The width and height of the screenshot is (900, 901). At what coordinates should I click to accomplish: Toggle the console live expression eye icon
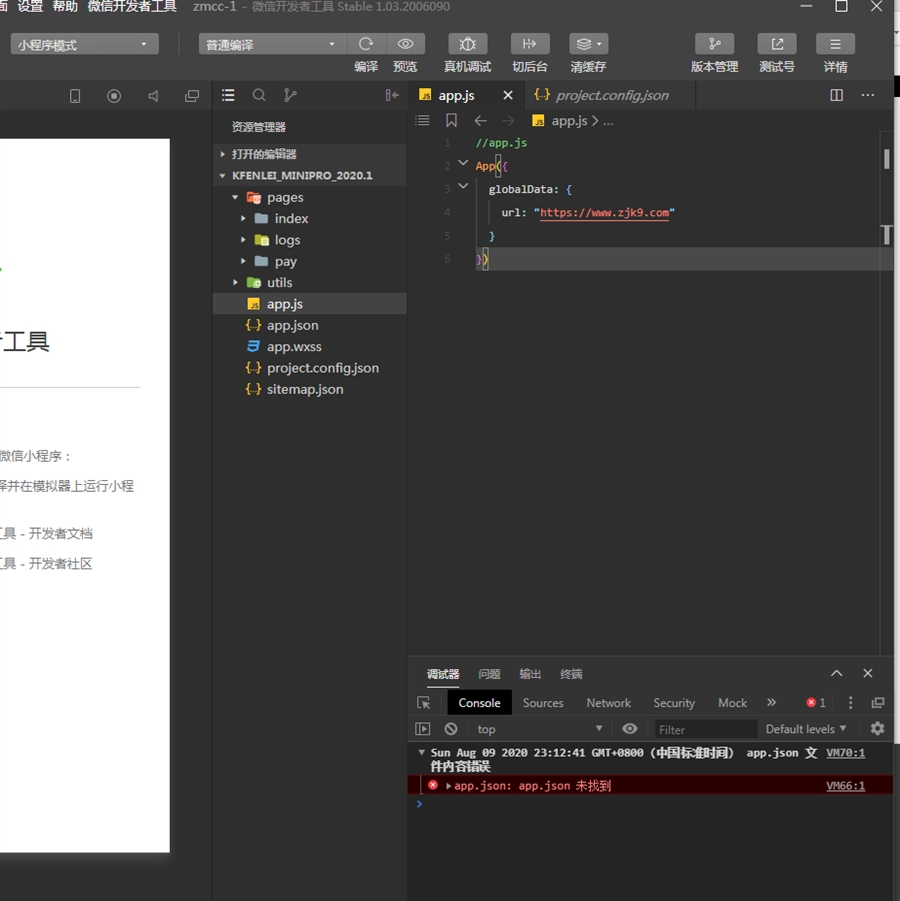coord(629,729)
